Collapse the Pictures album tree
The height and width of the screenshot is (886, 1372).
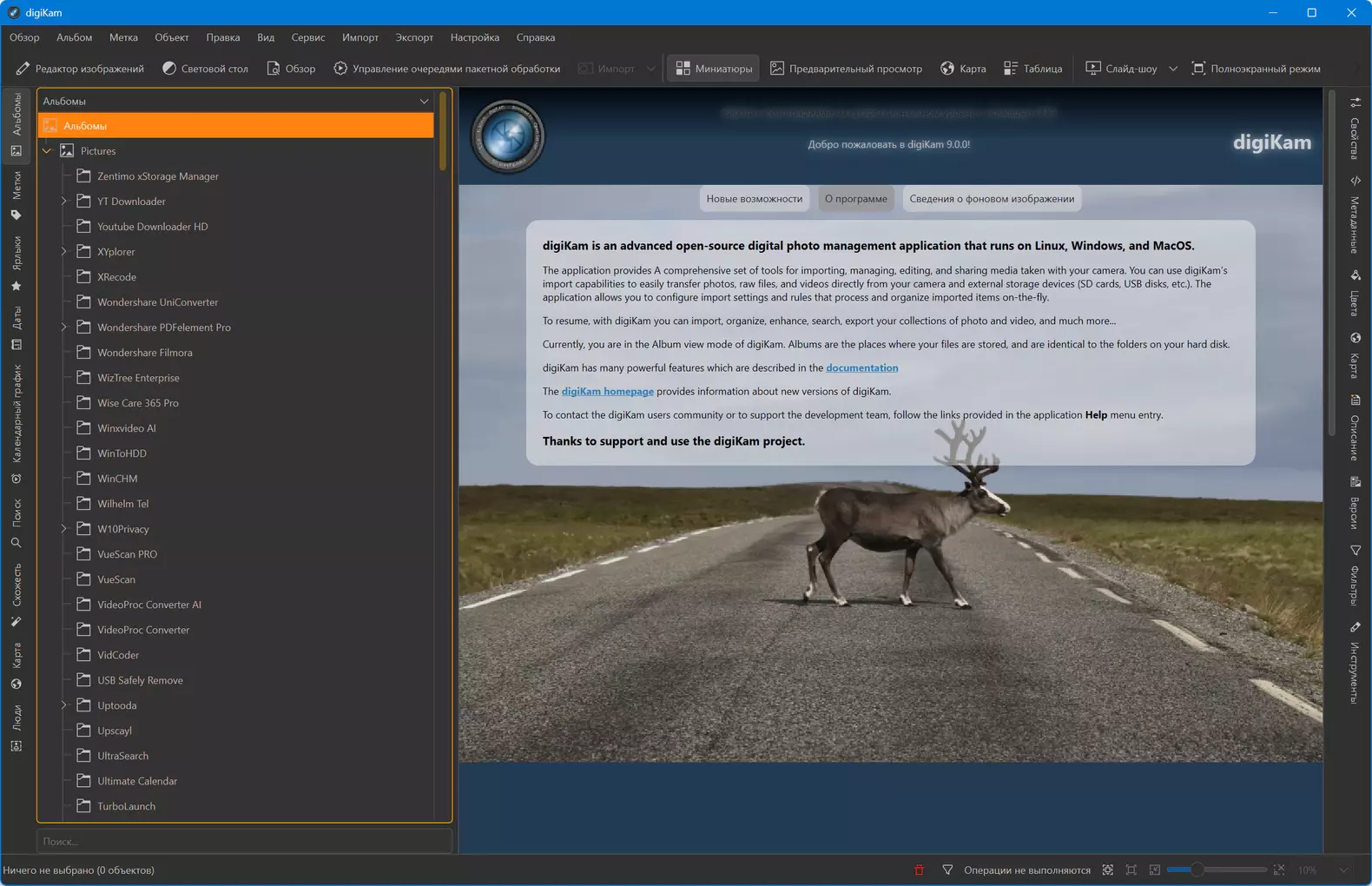pos(48,151)
